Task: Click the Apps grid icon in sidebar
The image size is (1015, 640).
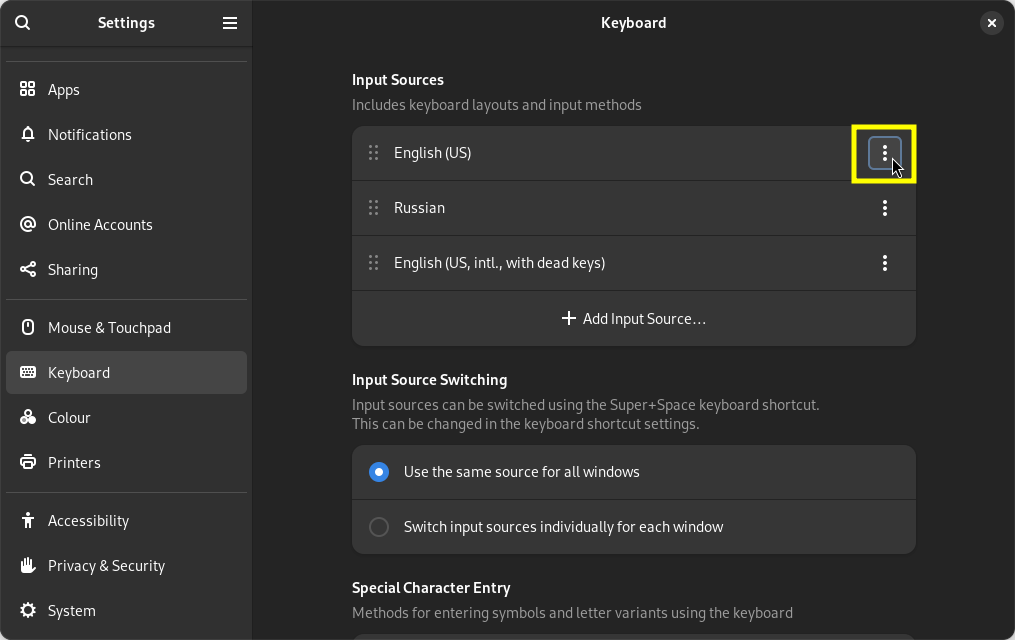Action: pyautogui.click(x=28, y=89)
